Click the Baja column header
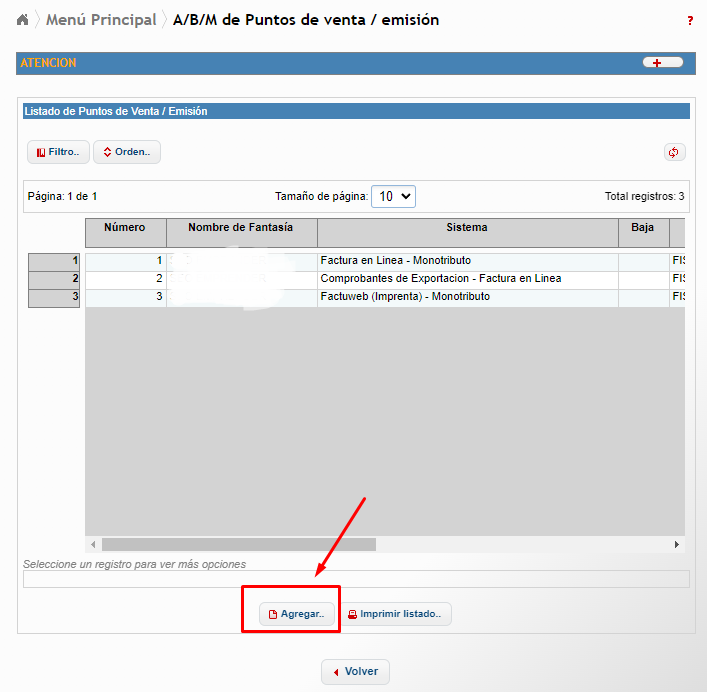The width and height of the screenshot is (707, 692). (x=643, y=228)
